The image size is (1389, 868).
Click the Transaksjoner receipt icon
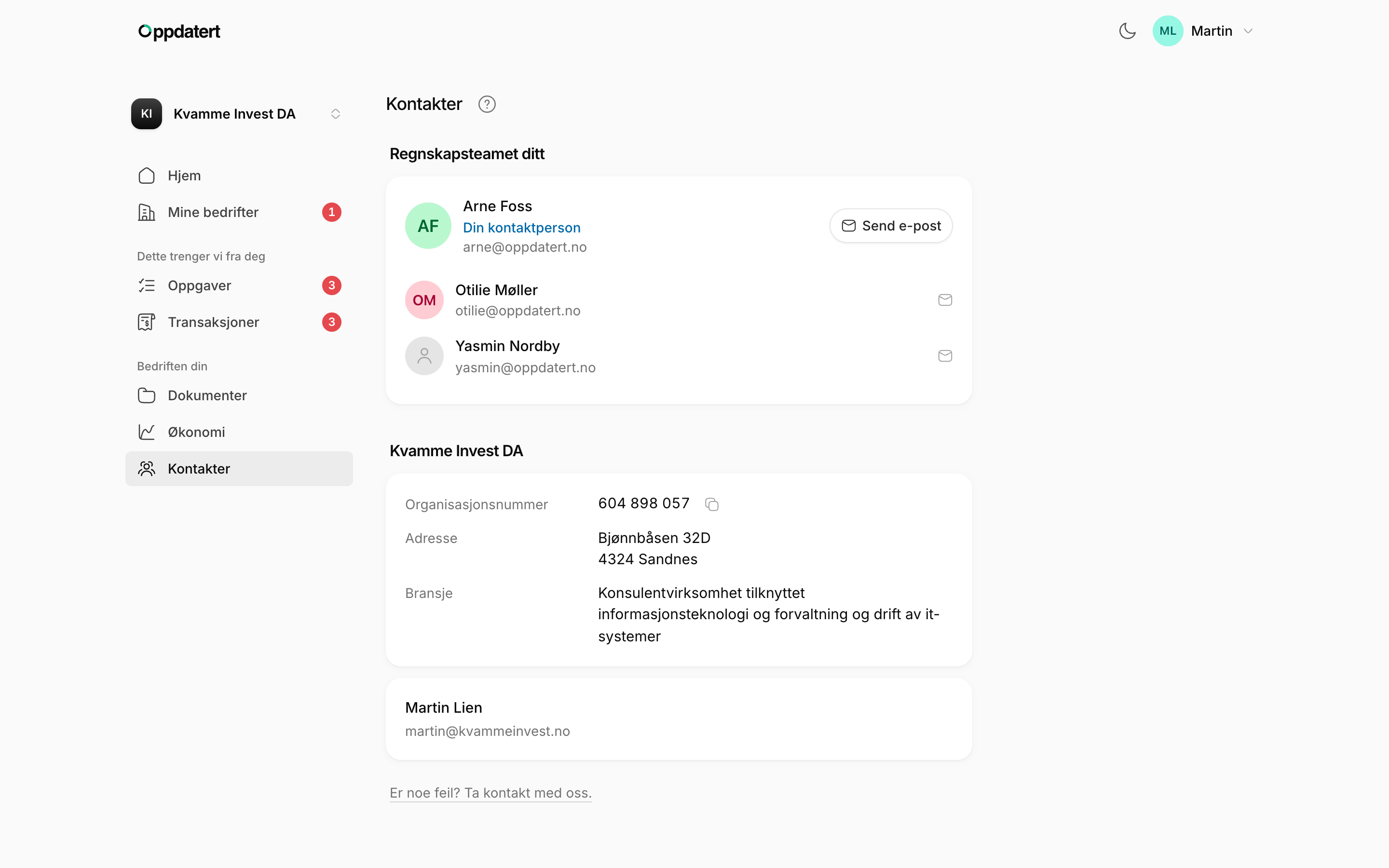146,322
